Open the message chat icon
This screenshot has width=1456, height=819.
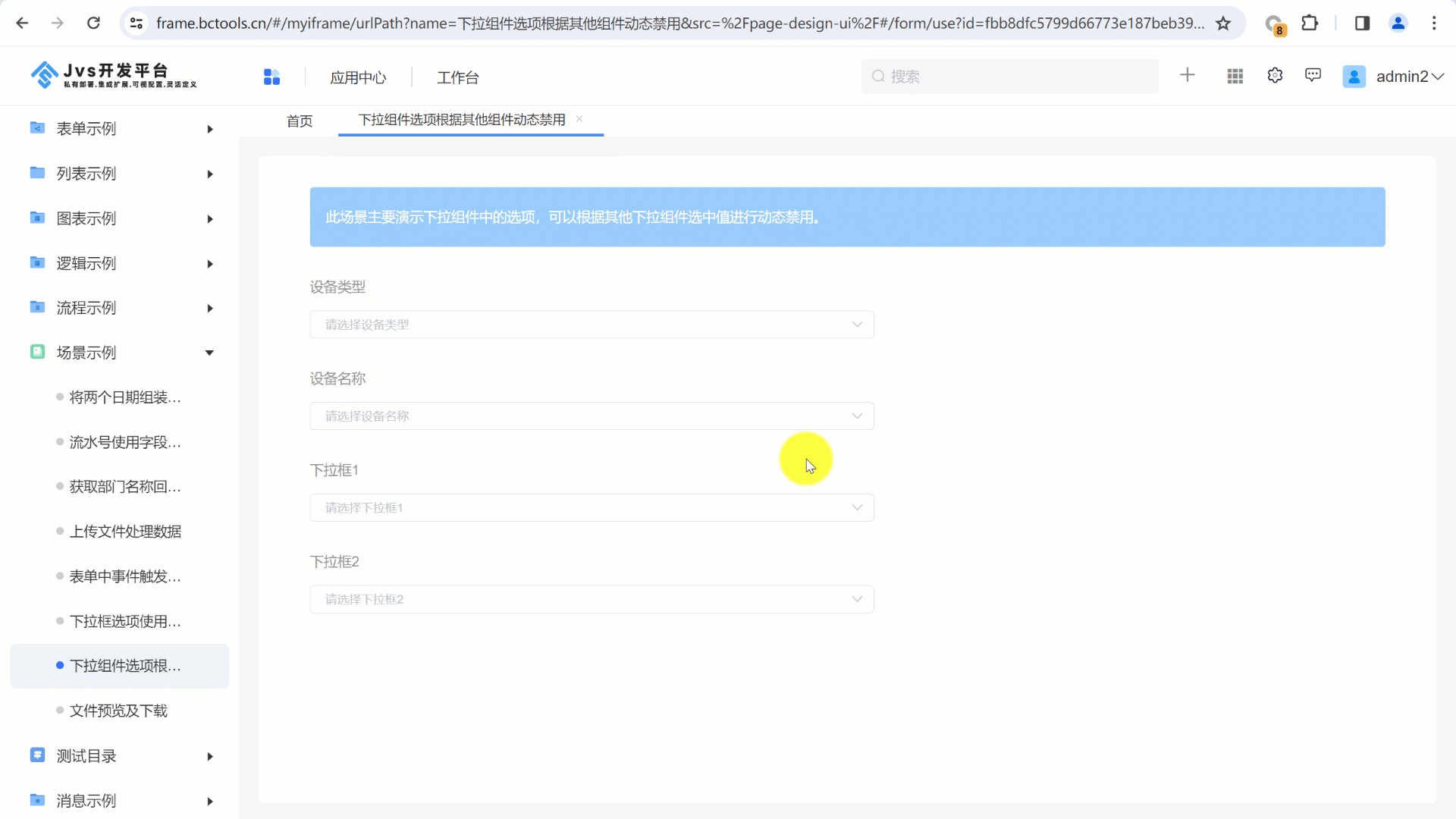[1313, 75]
